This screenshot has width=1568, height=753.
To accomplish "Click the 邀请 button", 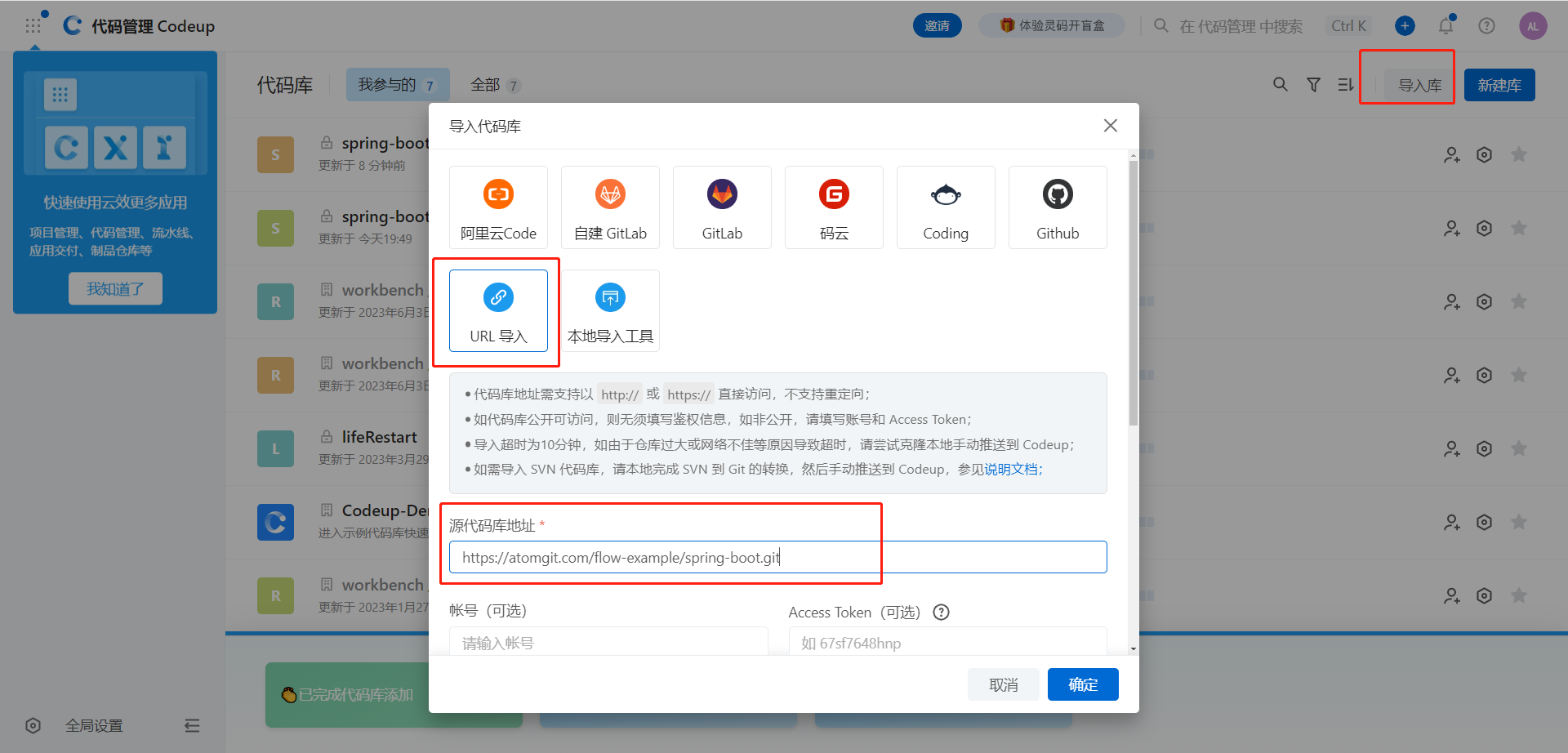I will click(937, 26).
